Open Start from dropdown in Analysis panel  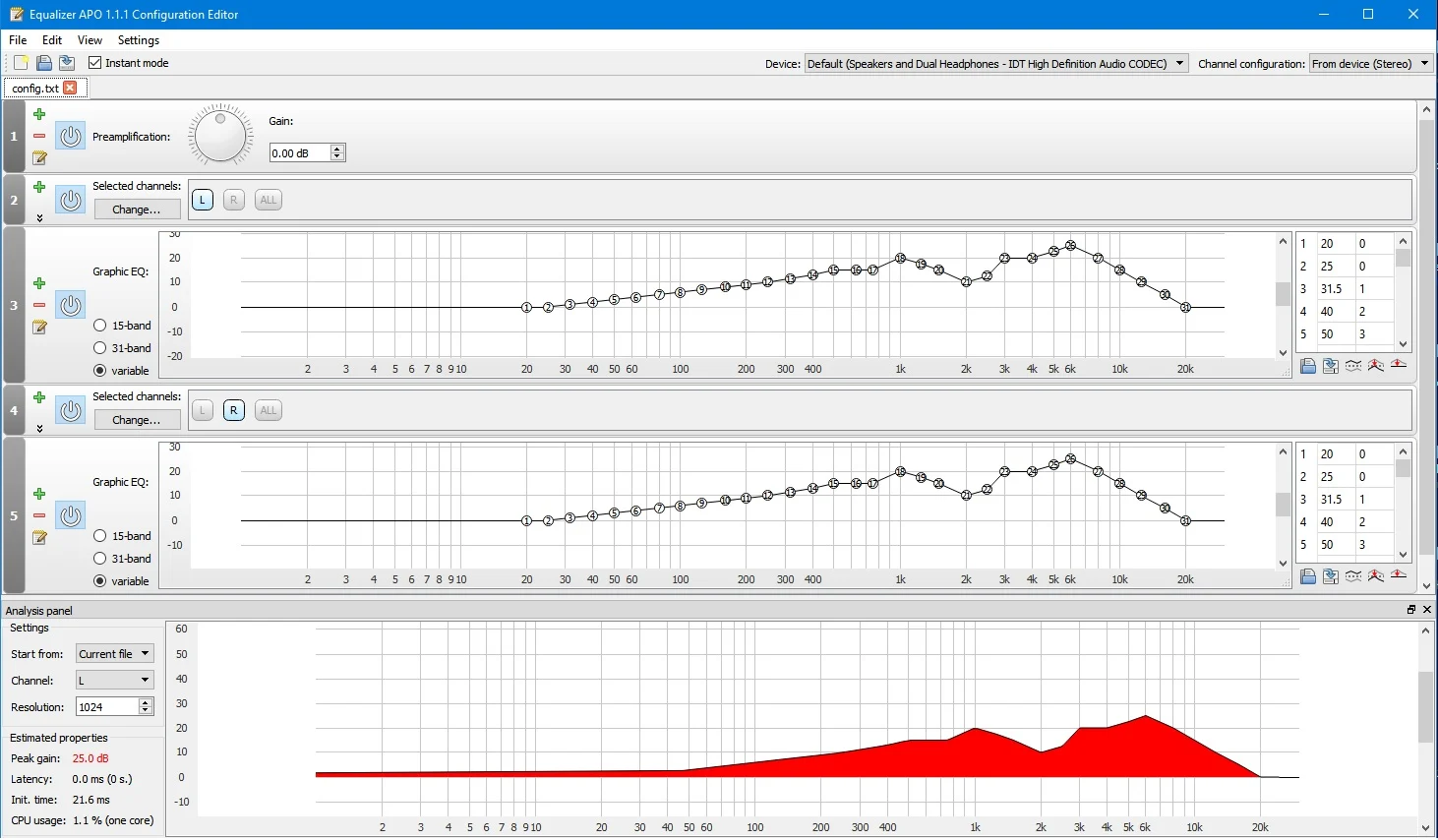tap(115, 654)
